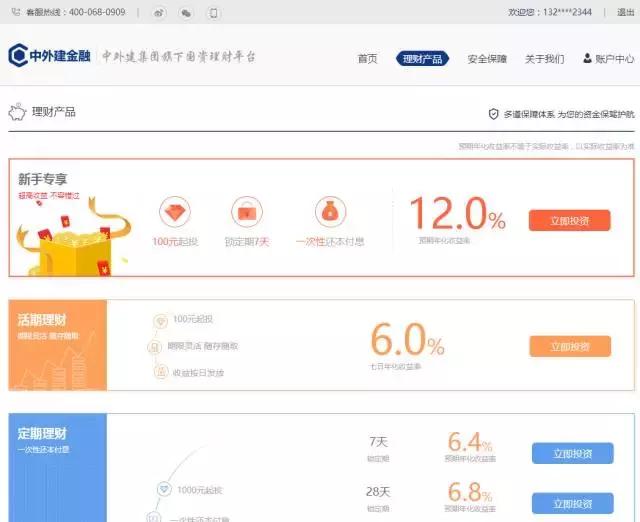Click the 多道保障体系 slogan text
This screenshot has width=640, height=522.
(x=569, y=114)
